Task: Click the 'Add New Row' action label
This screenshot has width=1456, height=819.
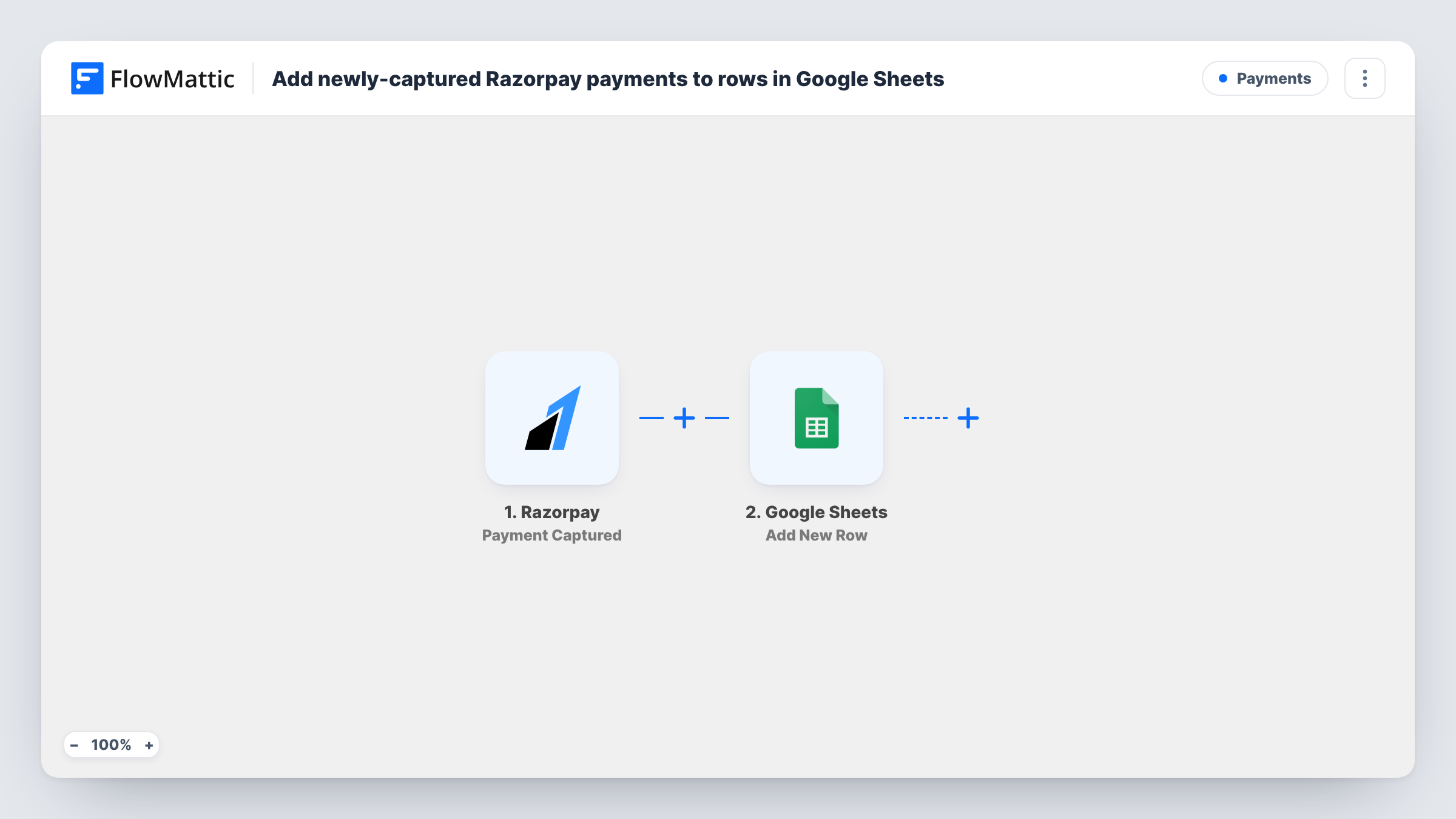Action: (x=817, y=535)
